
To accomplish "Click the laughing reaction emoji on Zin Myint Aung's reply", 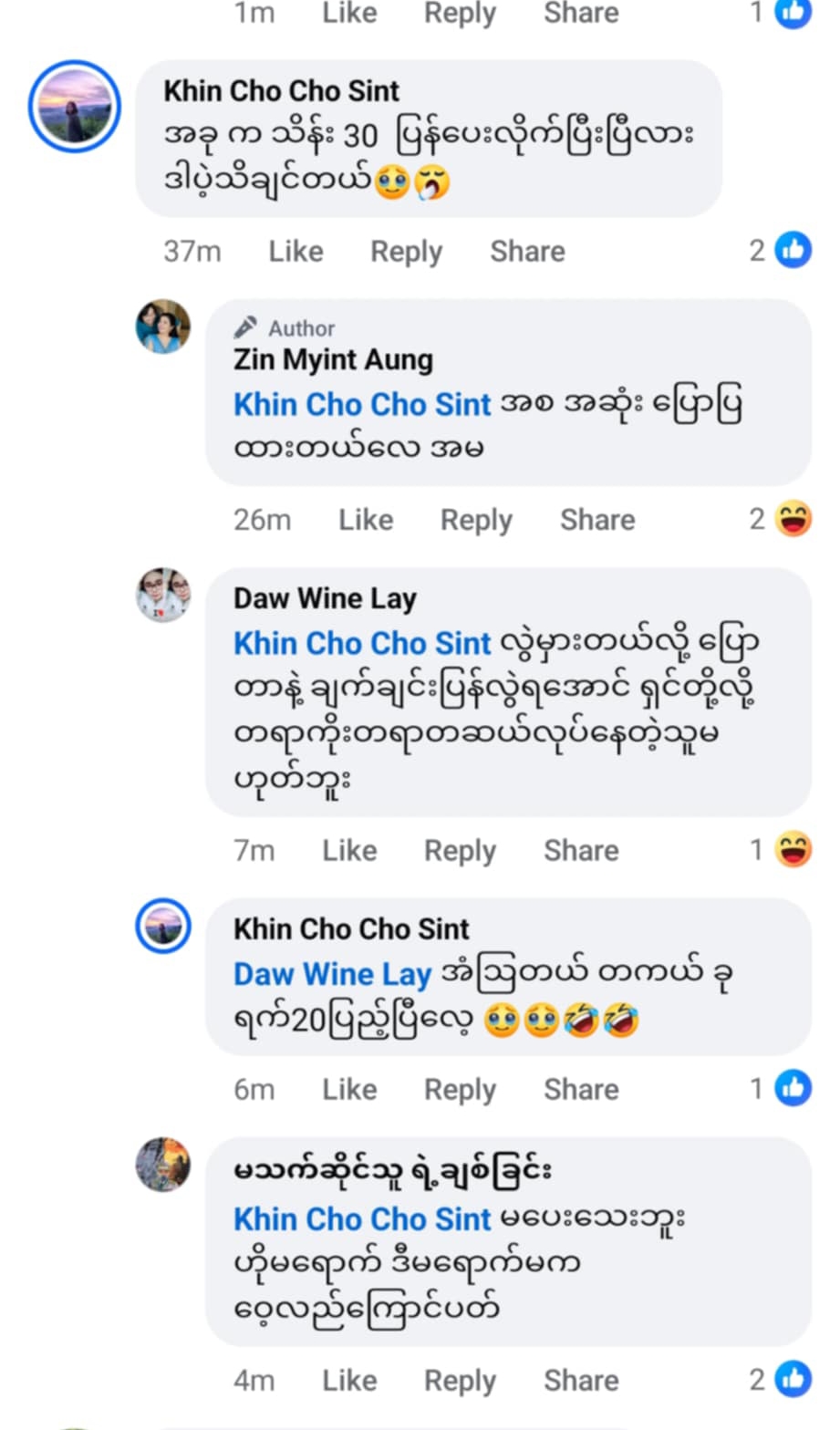I will [793, 519].
